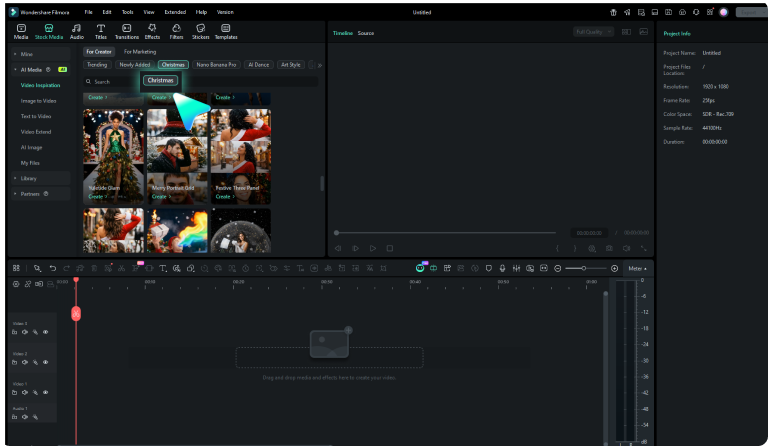Screen dimensions: 768x446
Task: Click the zoom-out minus icon on timeline
Action: click(557, 268)
